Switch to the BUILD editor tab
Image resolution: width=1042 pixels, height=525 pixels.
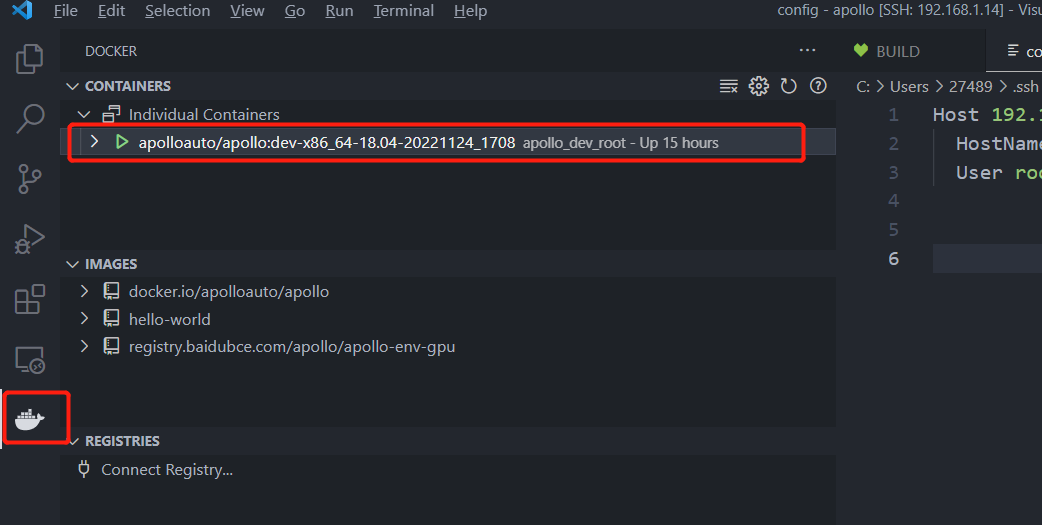click(x=910, y=51)
